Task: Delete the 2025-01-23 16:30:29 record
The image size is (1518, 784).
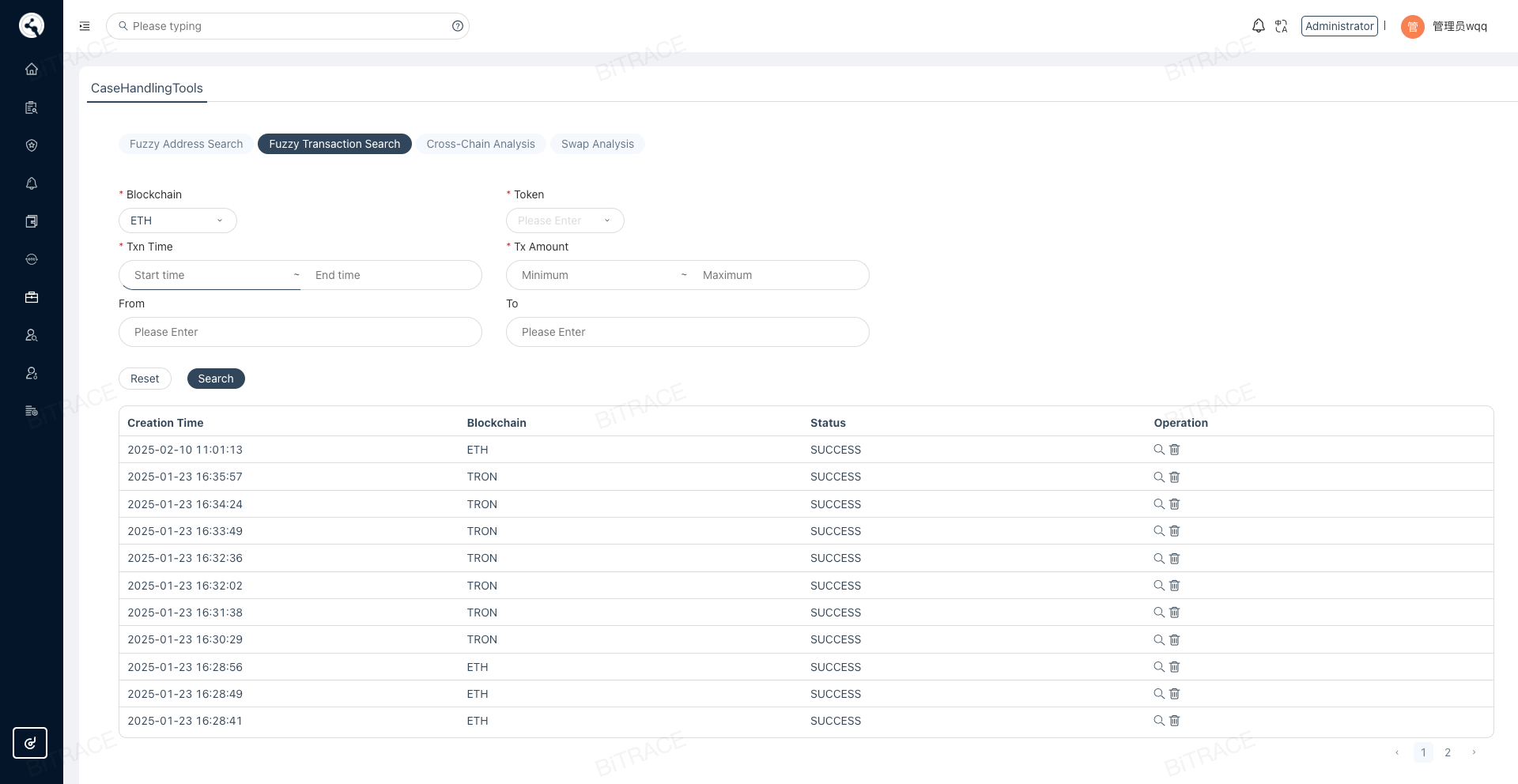Action: point(1175,640)
